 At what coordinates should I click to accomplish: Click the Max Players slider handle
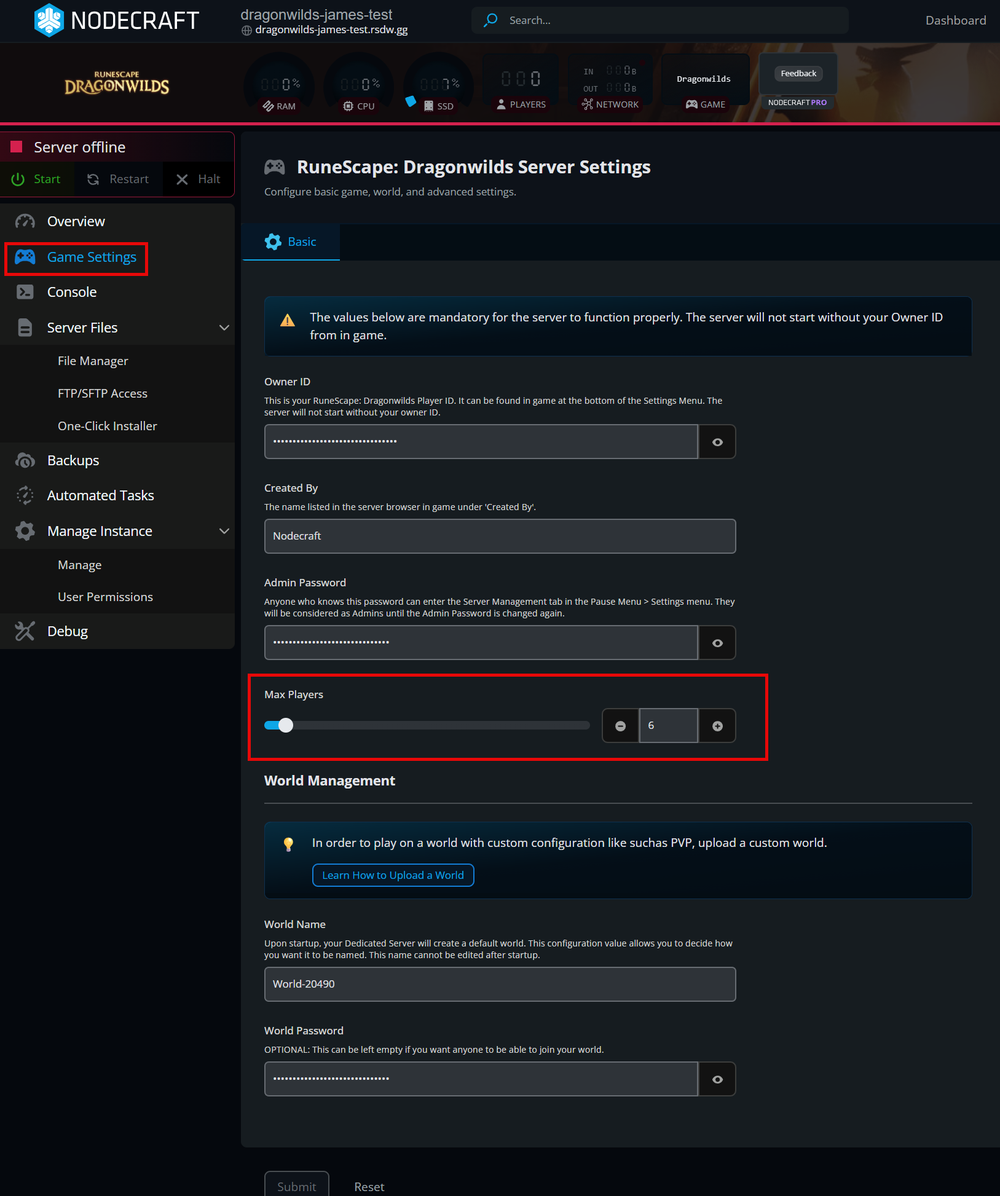coord(285,725)
